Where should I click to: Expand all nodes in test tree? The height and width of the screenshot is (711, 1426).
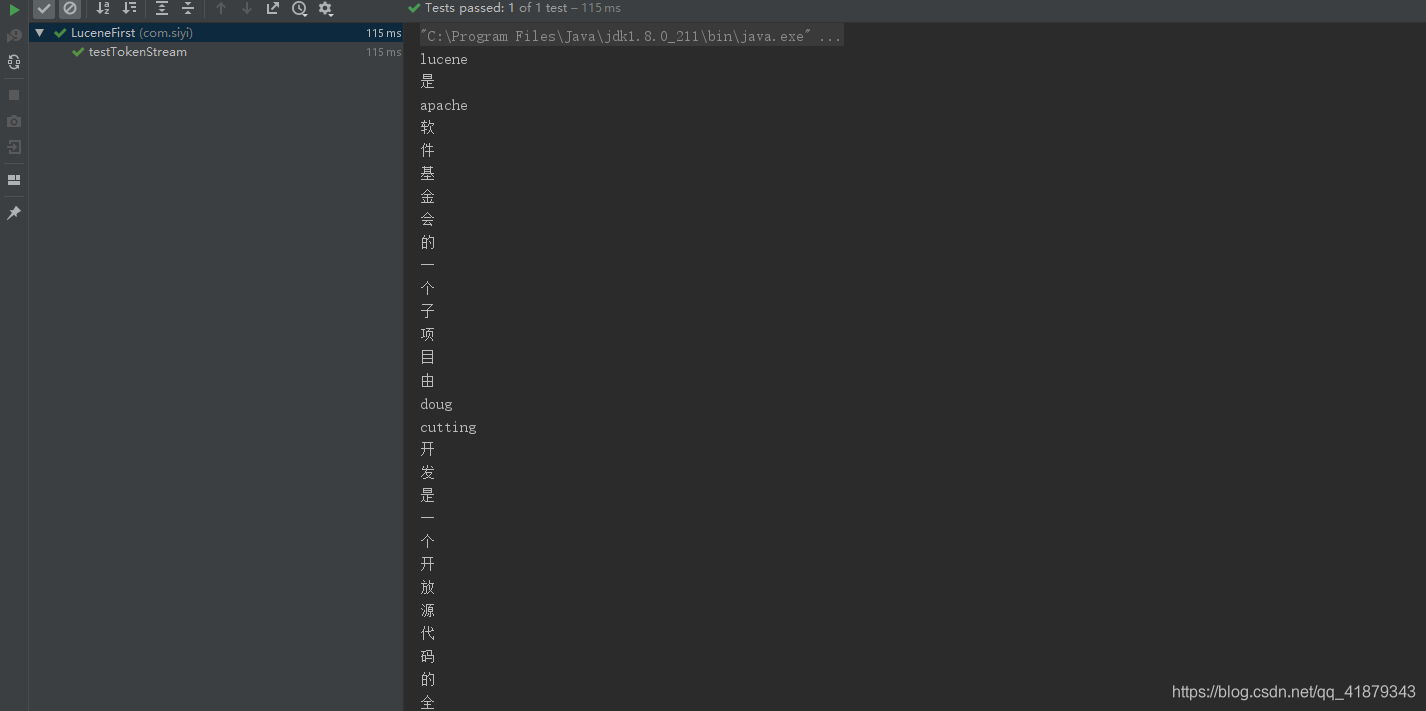[x=162, y=9]
